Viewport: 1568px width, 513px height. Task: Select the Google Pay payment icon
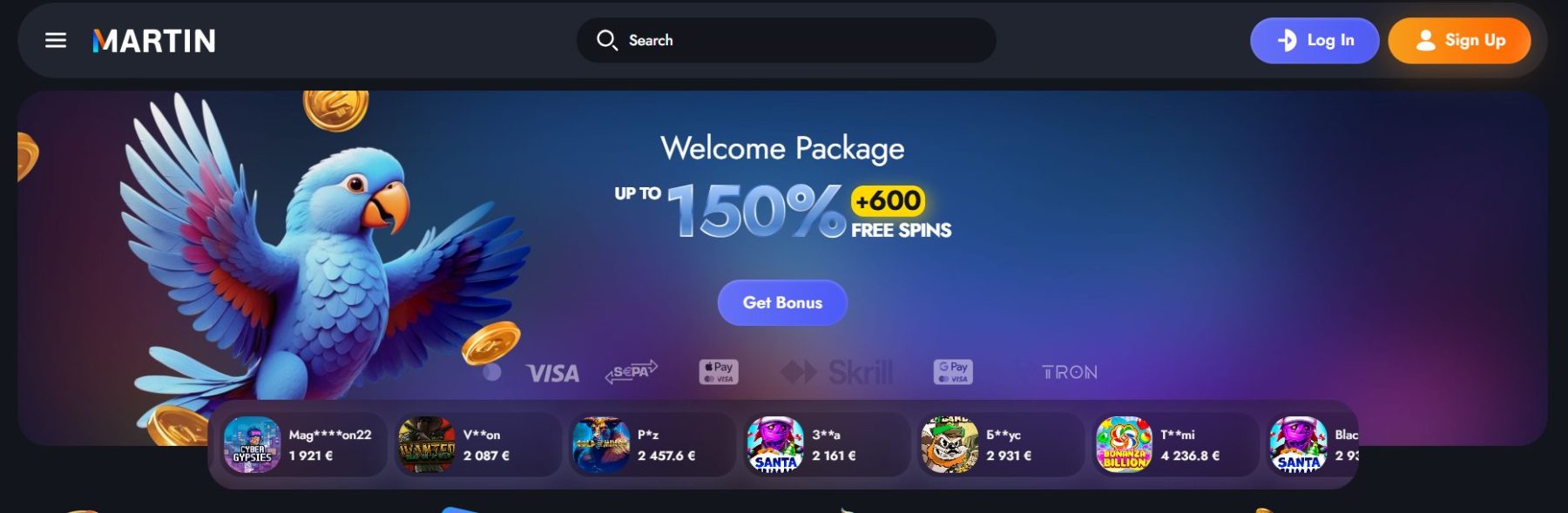[x=953, y=372]
